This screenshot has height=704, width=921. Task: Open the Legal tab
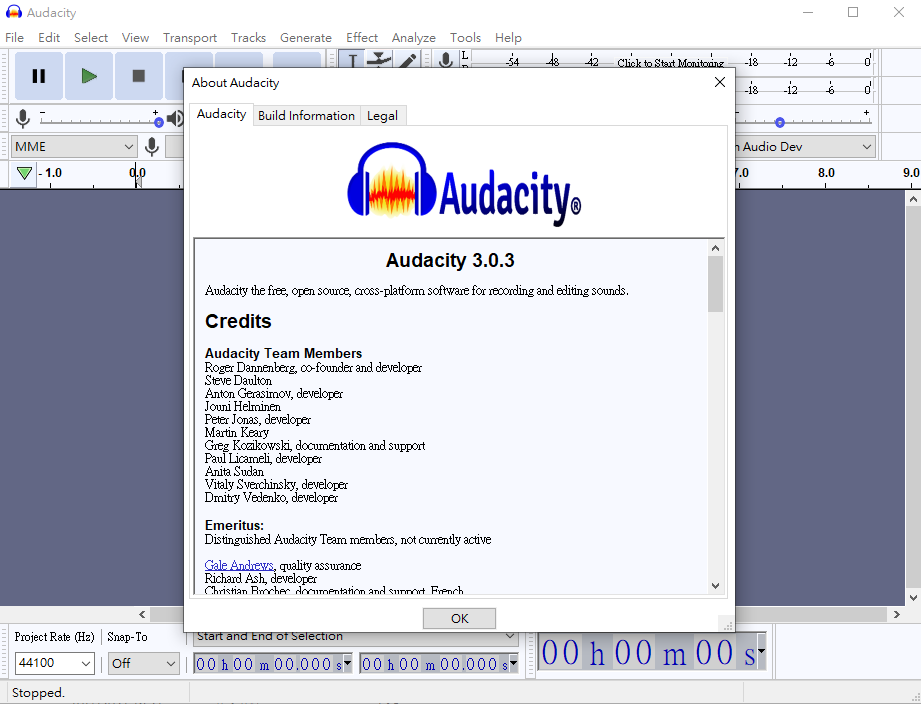click(x=382, y=115)
